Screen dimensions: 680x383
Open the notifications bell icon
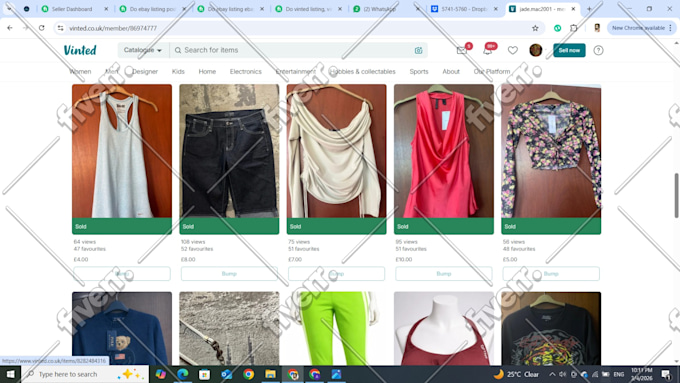[x=487, y=50]
